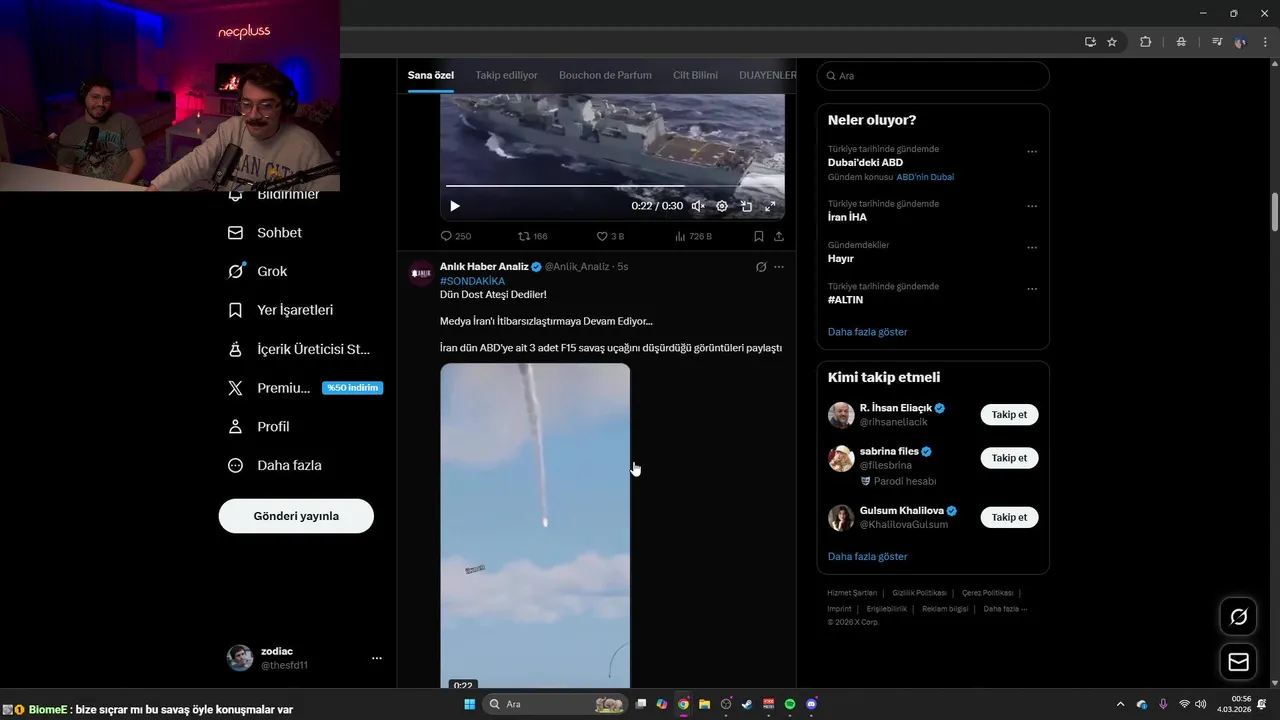Screen dimensions: 1280x720
Task: Open the Cilt Bilimi tab
Action: [695, 75]
